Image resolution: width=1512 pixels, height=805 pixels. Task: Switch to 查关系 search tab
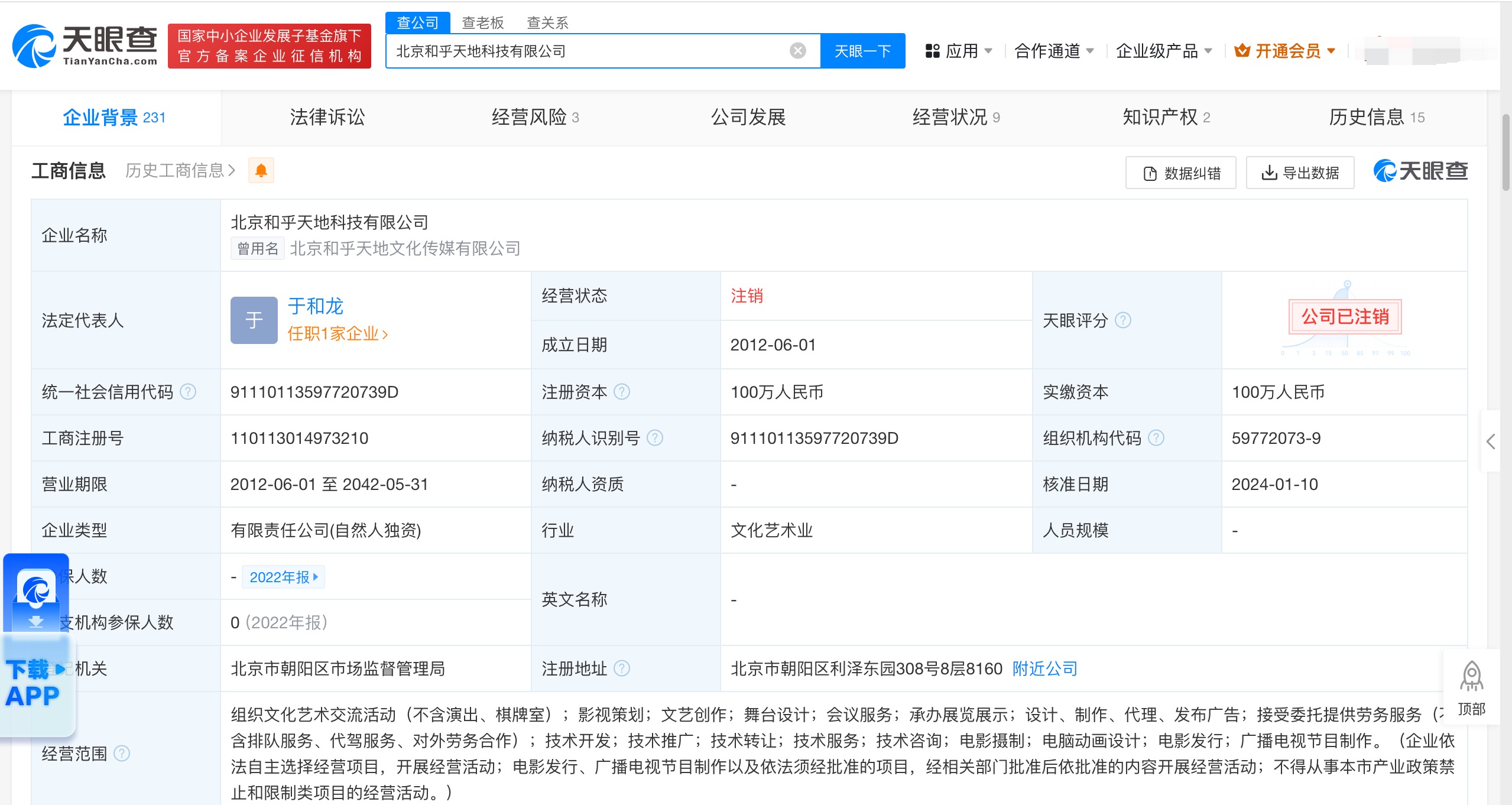tap(547, 22)
